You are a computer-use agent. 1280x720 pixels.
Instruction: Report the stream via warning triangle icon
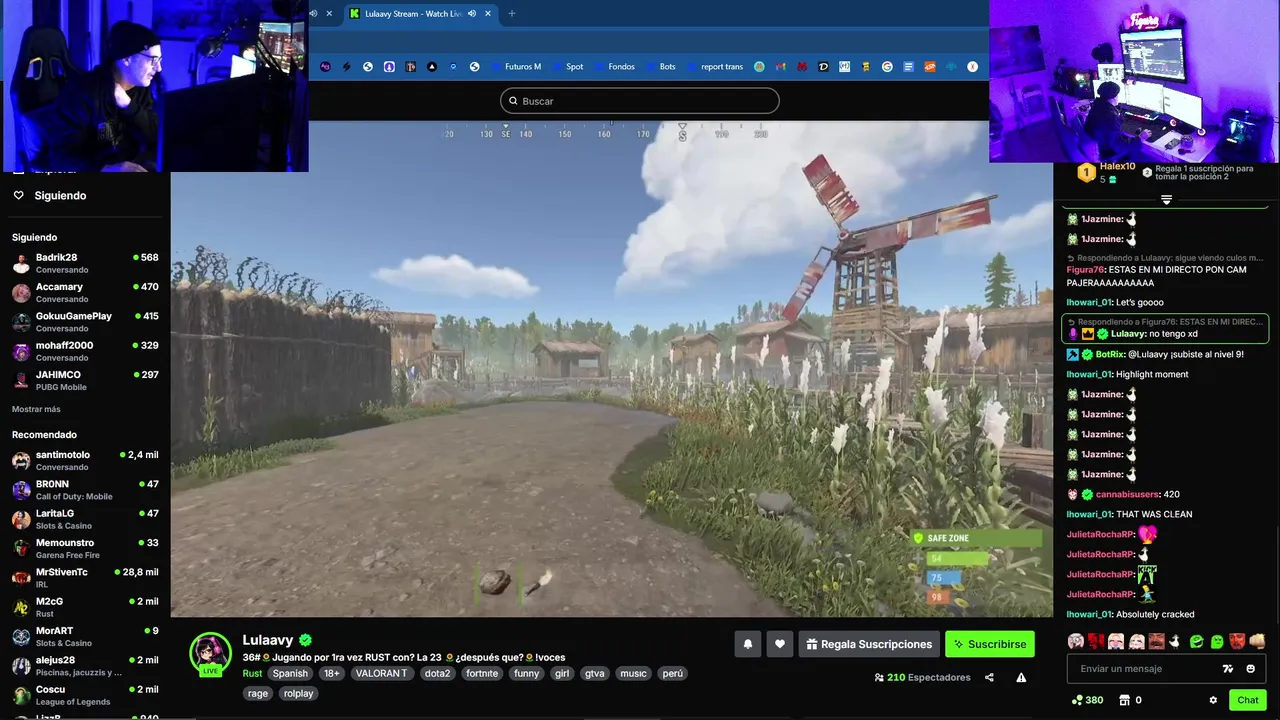[1021, 677]
